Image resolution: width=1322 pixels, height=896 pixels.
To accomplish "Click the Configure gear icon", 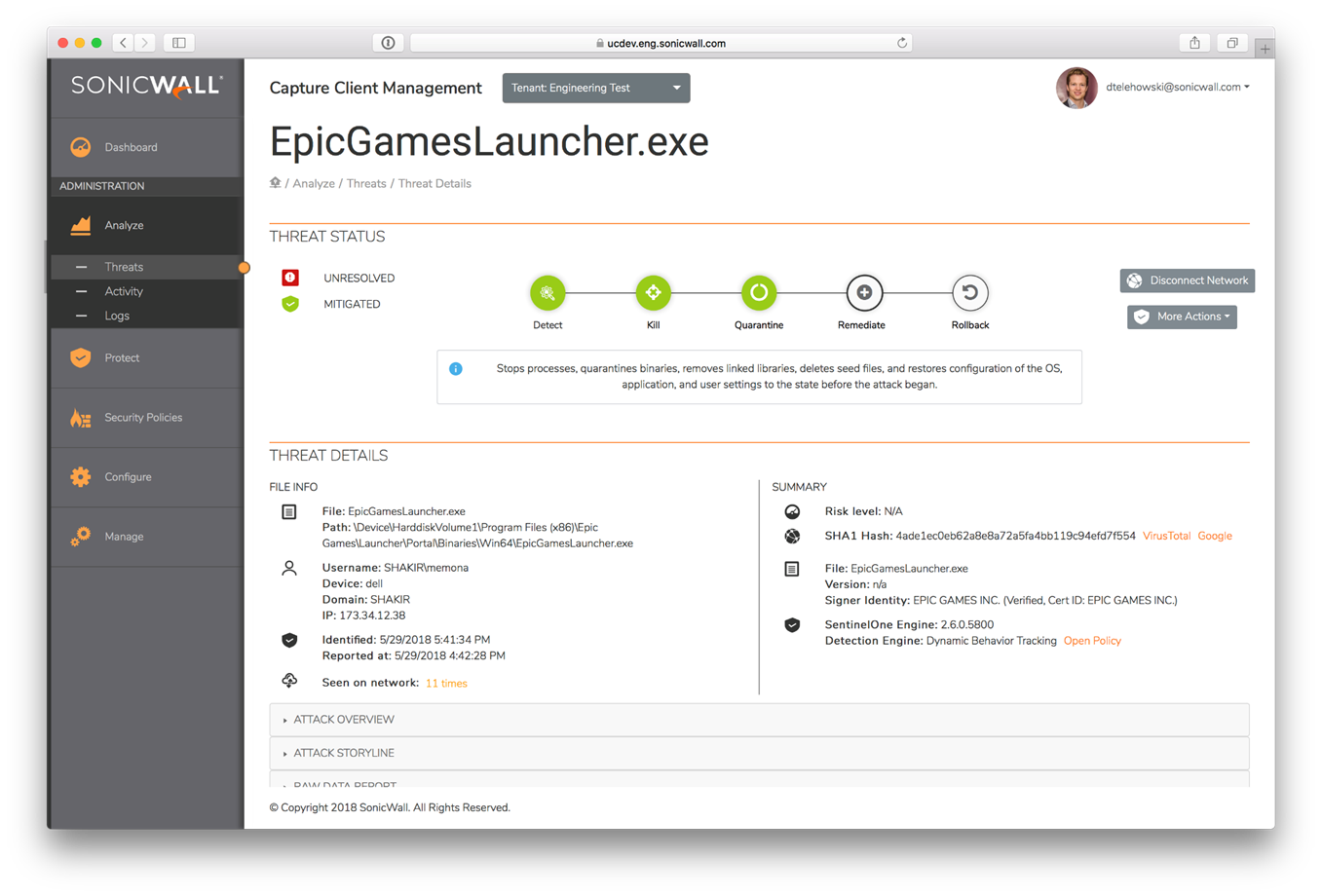I will tap(81, 477).
